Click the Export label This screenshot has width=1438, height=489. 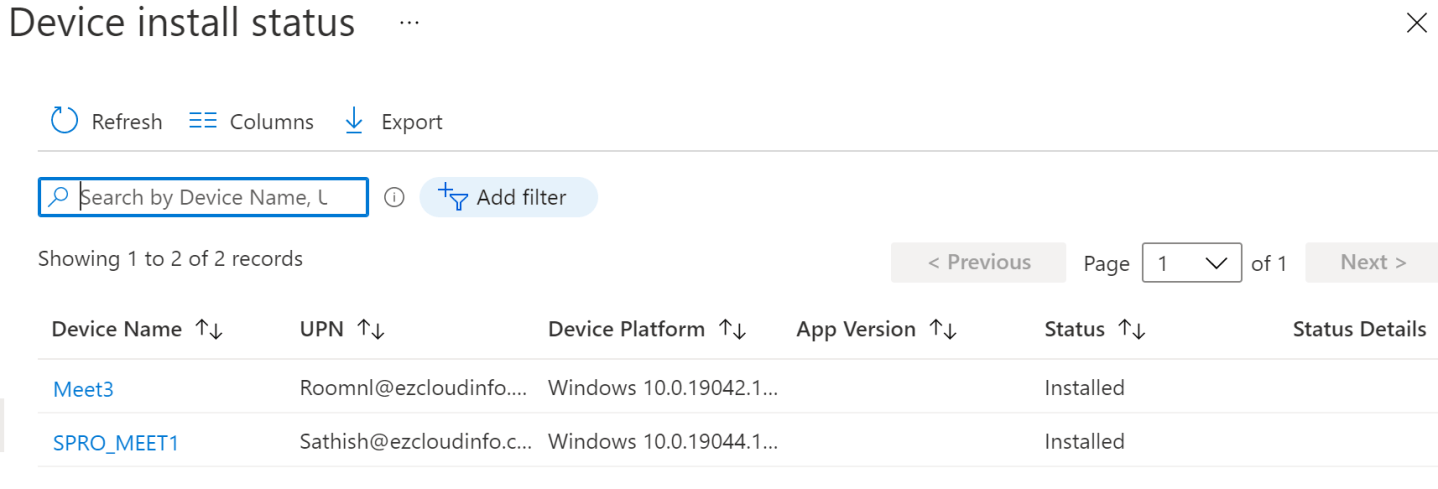pyautogui.click(x=412, y=122)
